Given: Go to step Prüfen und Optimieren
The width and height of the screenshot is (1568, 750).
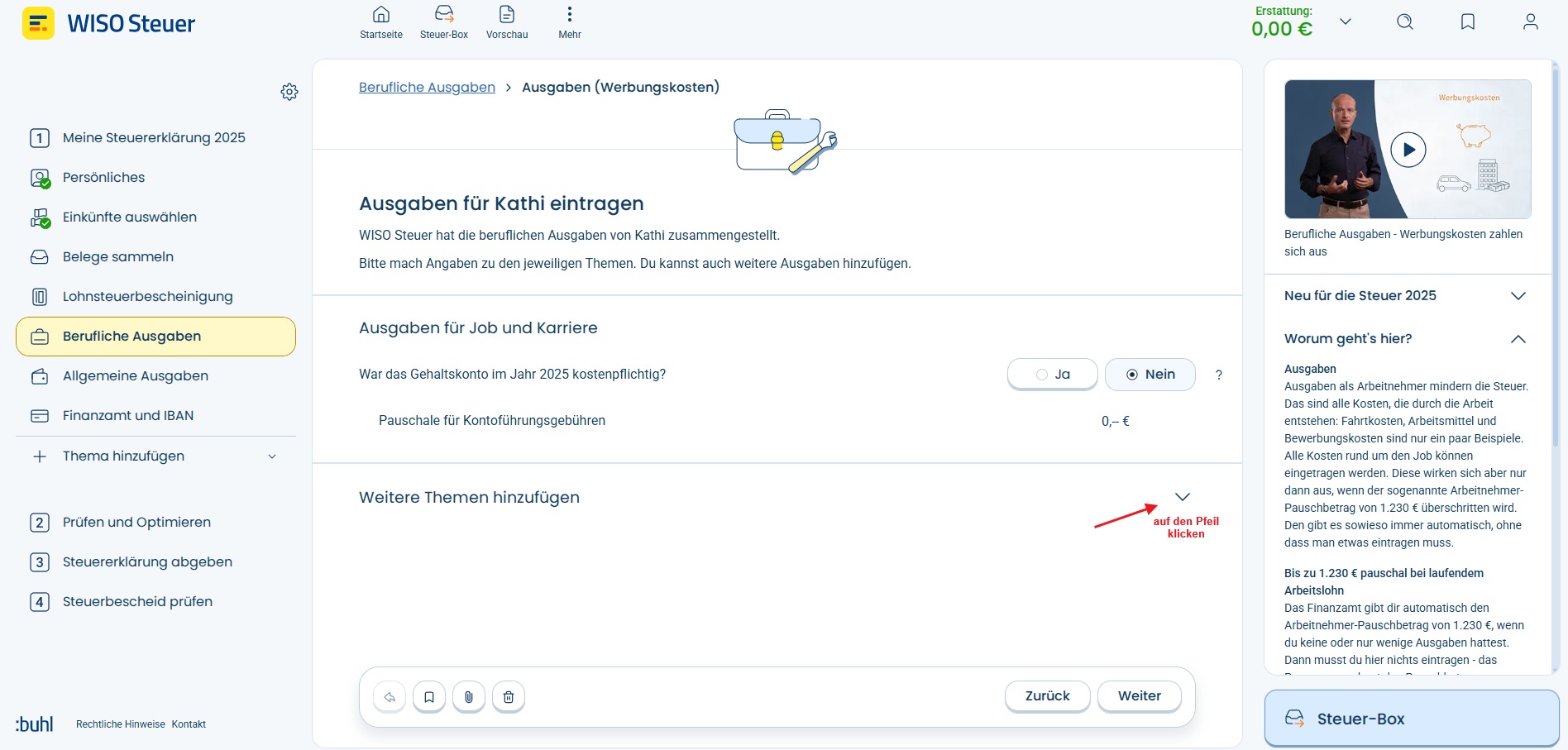Looking at the screenshot, I should (x=155, y=523).
